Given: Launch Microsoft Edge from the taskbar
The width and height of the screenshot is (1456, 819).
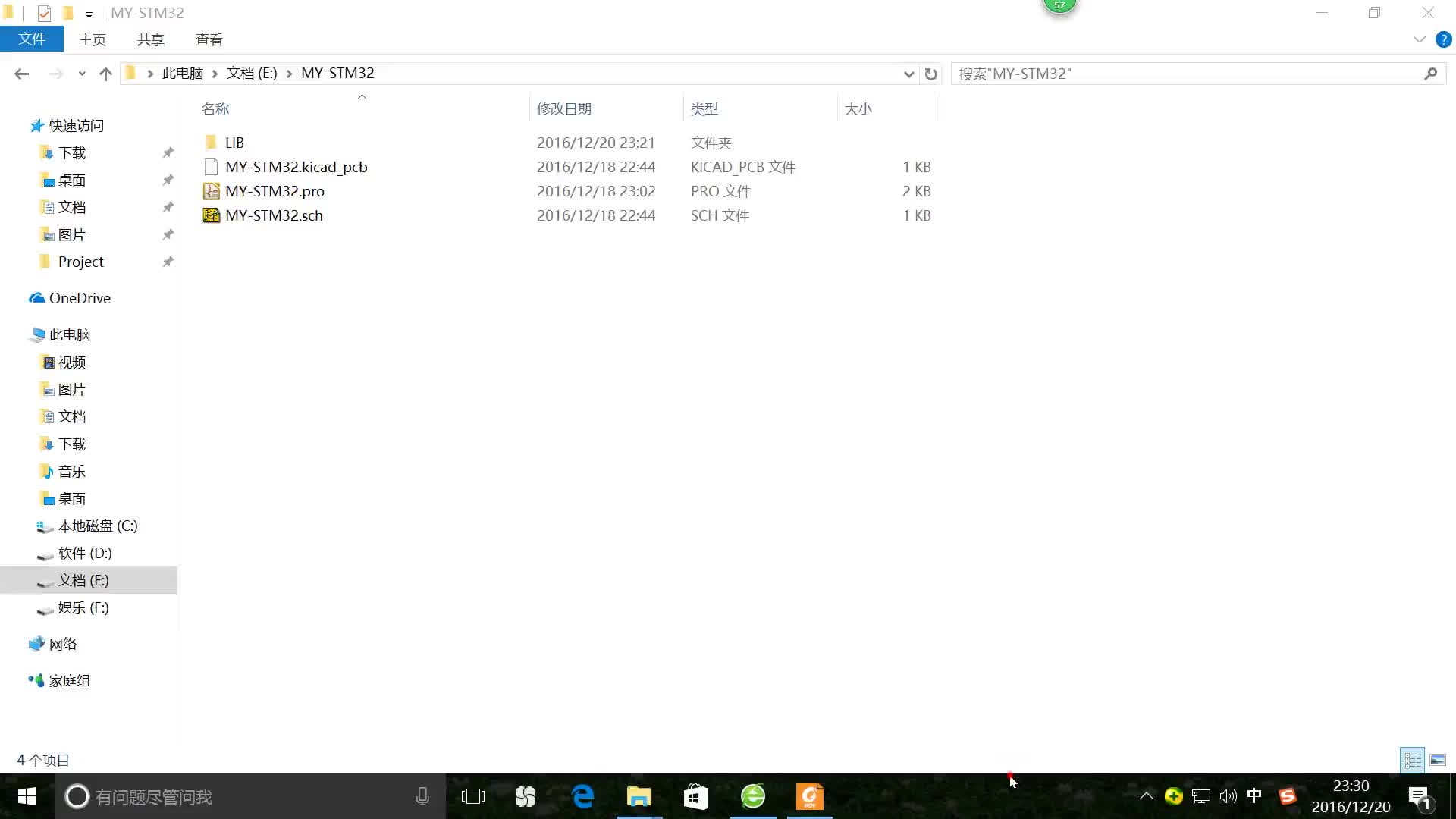Looking at the screenshot, I should (582, 796).
